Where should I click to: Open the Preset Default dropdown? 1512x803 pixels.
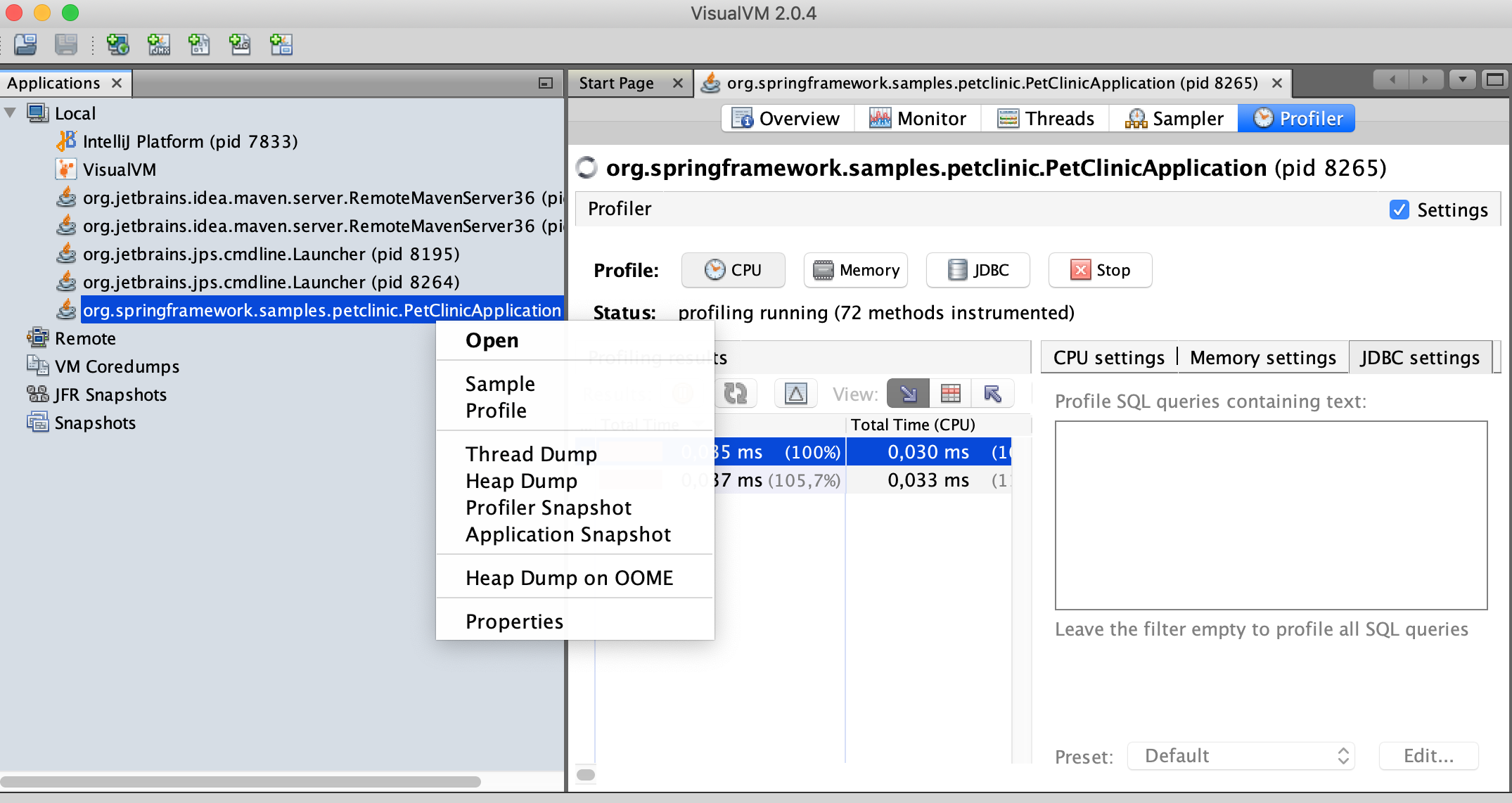[1241, 756]
